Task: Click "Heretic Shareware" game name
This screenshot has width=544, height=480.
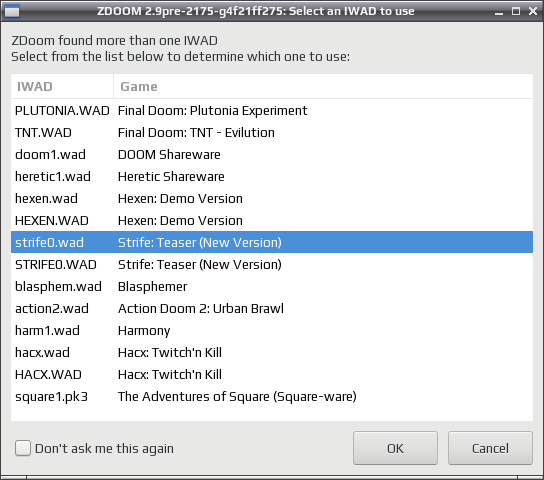Action: click(171, 177)
